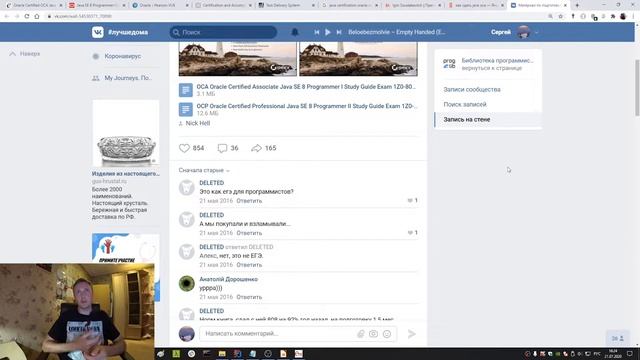The image size is (640, 360).
Task: Play the Empty Handed track
Action: point(328,32)
